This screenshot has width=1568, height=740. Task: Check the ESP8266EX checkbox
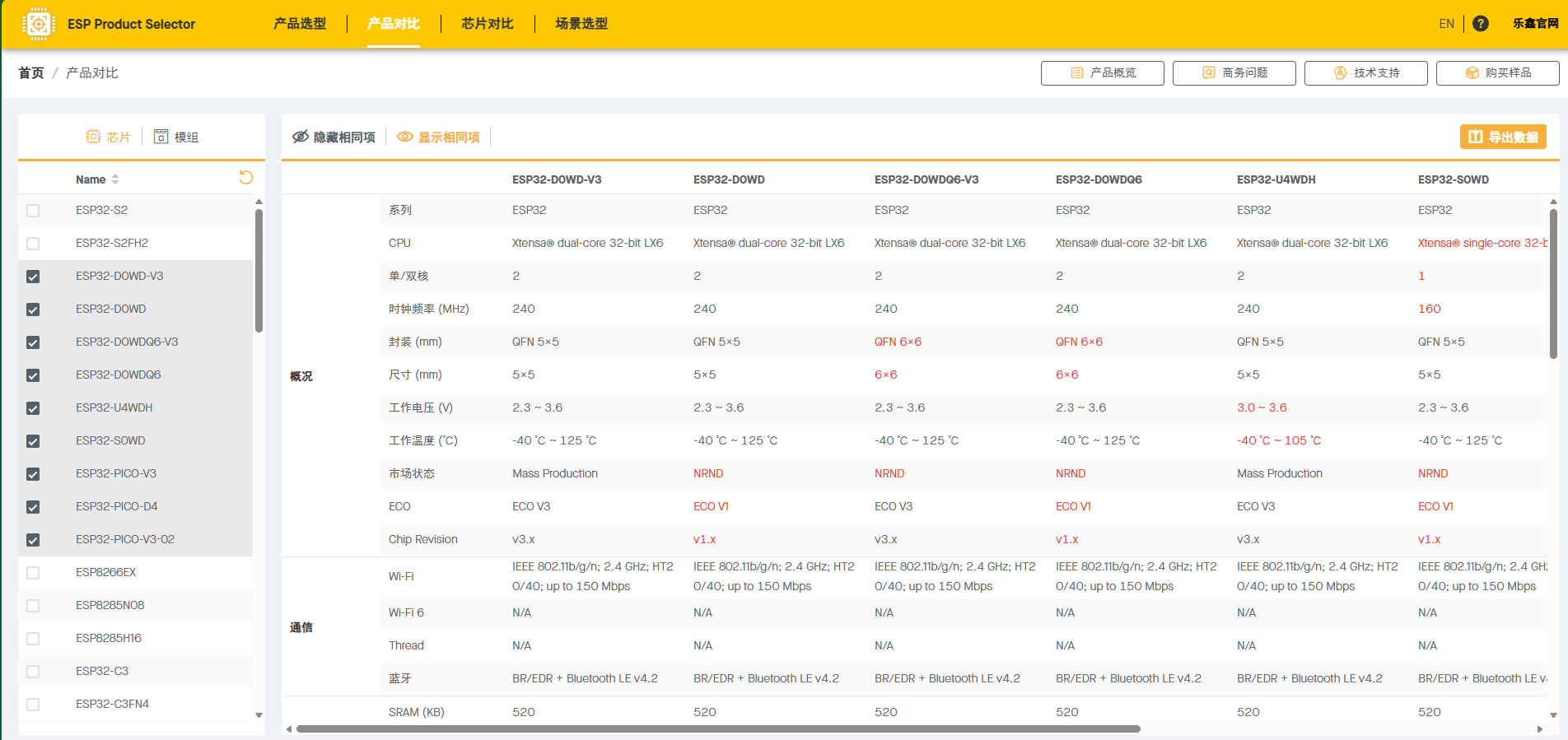[x=33, y=573]
